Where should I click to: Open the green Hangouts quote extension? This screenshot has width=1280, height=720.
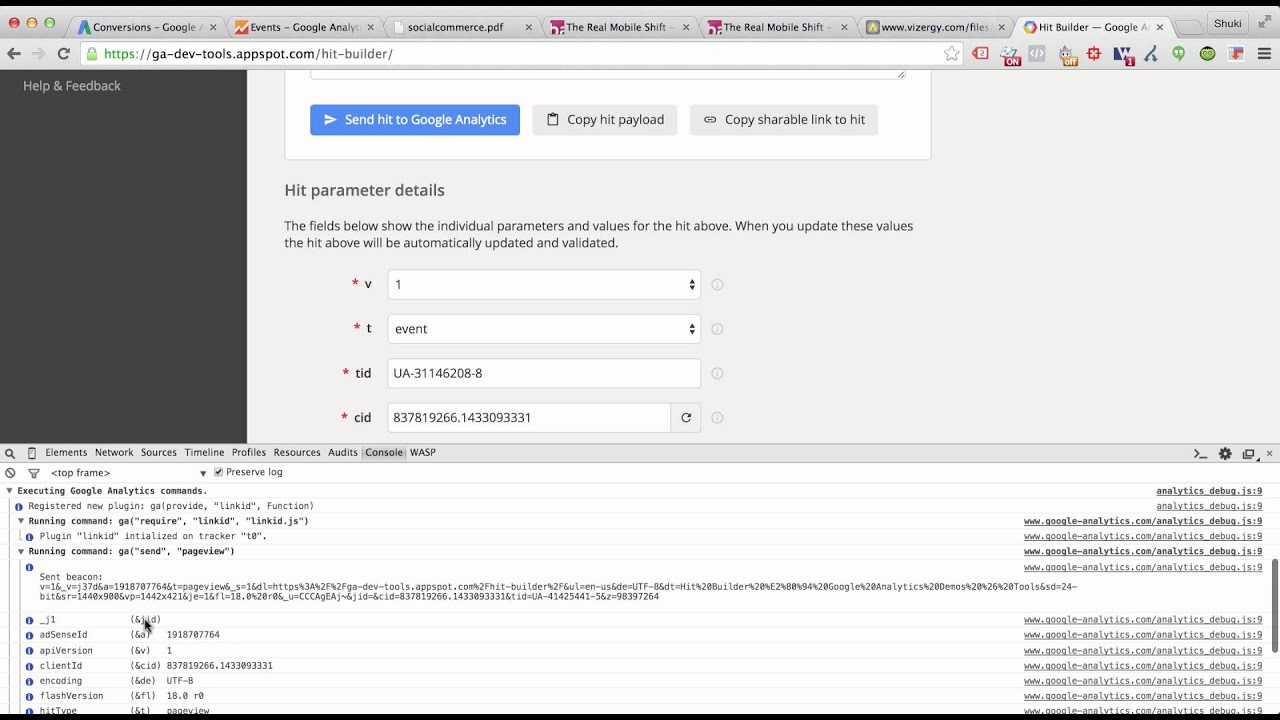point(1179,54)
